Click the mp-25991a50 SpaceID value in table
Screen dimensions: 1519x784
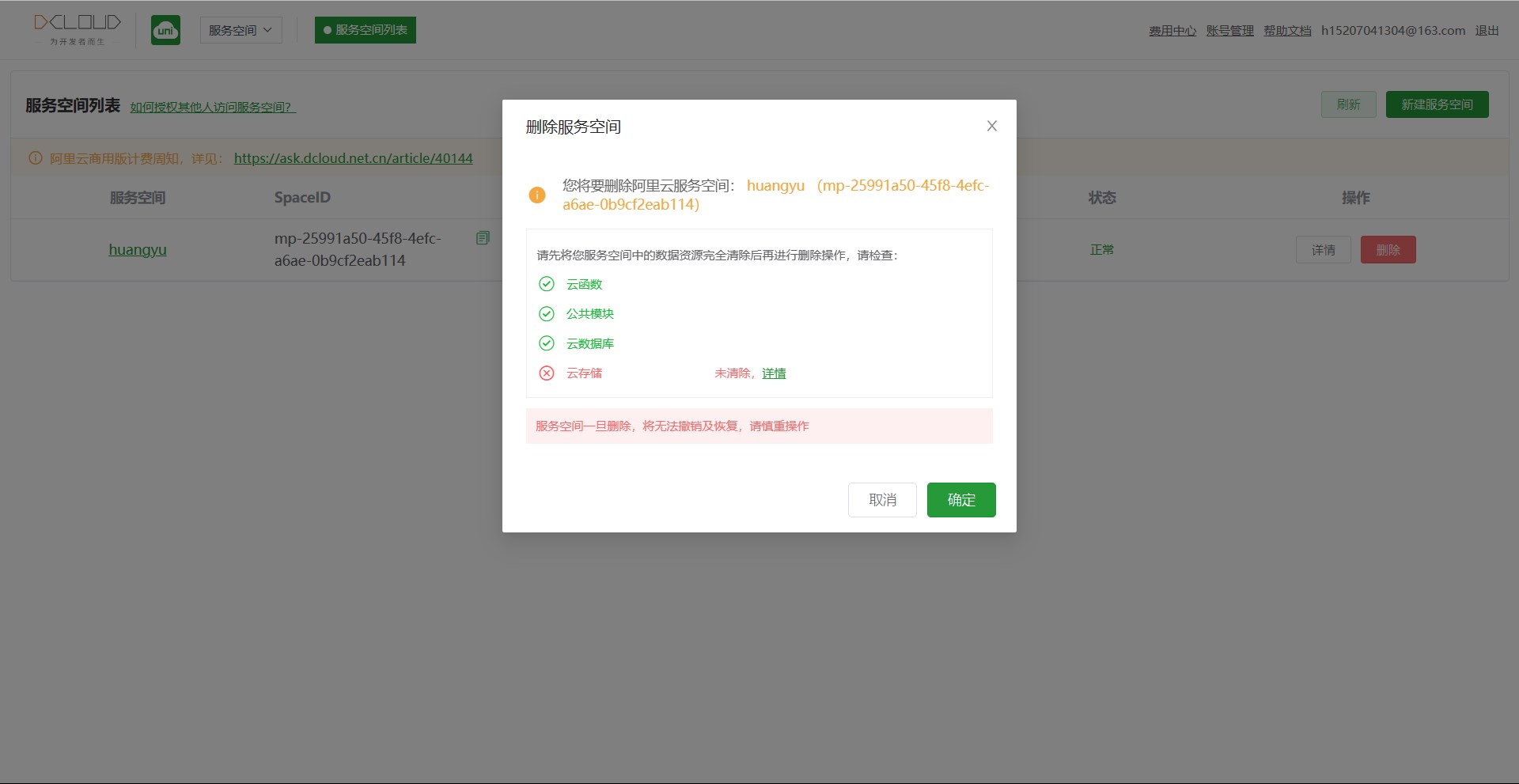coord(358,249)
